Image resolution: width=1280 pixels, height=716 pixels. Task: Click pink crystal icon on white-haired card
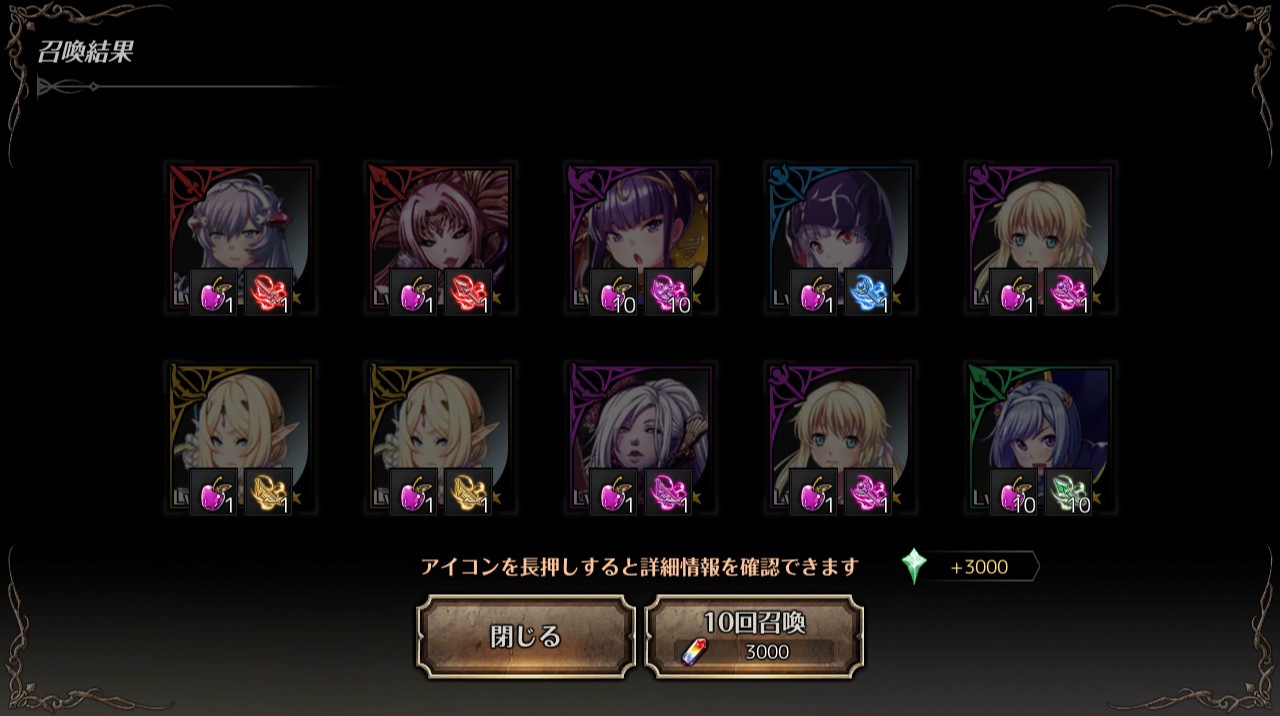pyautogui.click(x=668, y=492)
